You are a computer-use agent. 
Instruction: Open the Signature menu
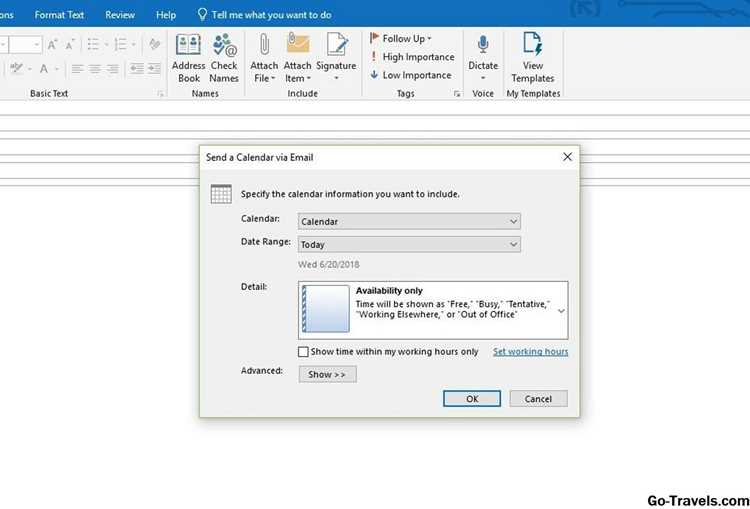click(x=336, y=58)
